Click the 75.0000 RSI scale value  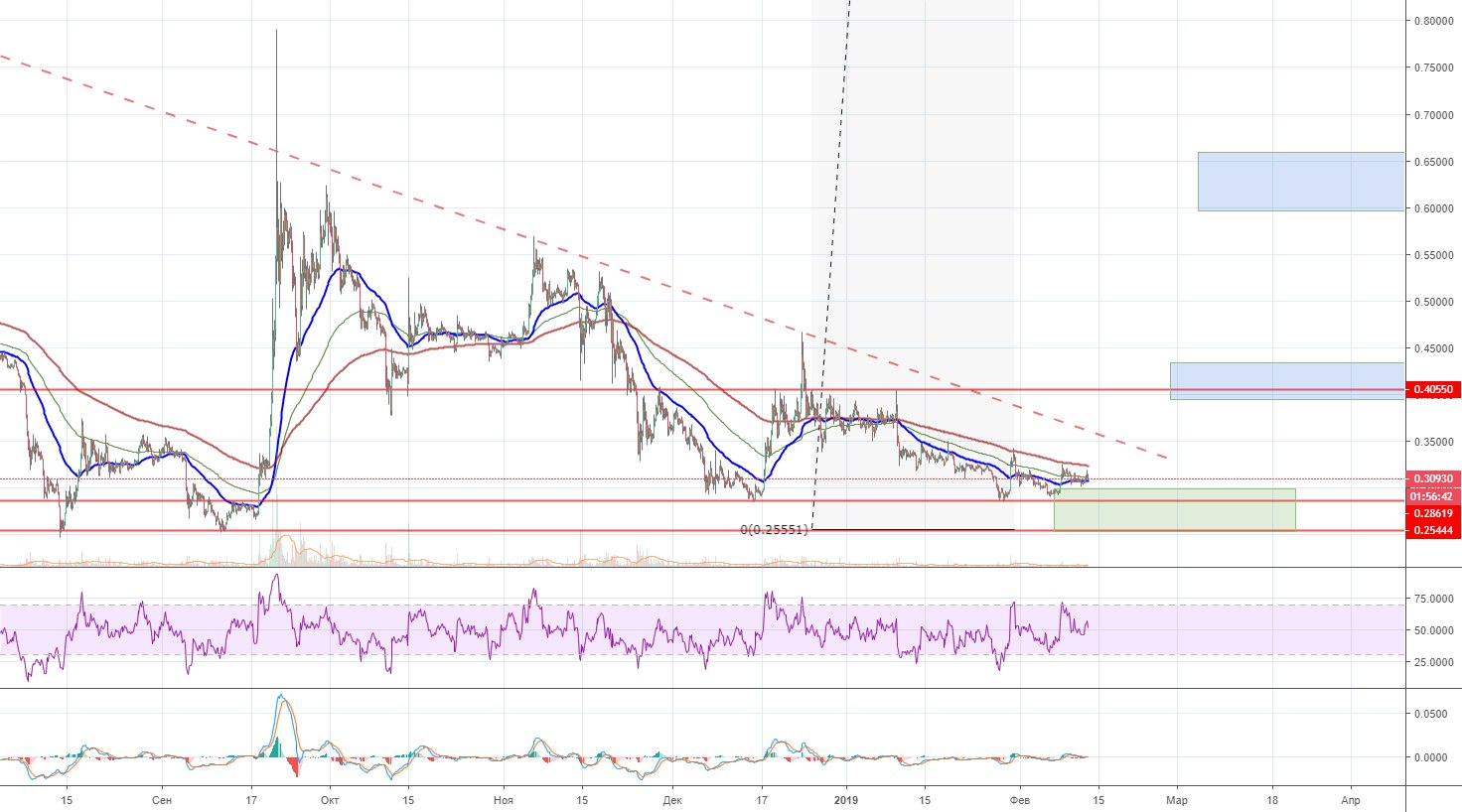(x=1433, y=599)
